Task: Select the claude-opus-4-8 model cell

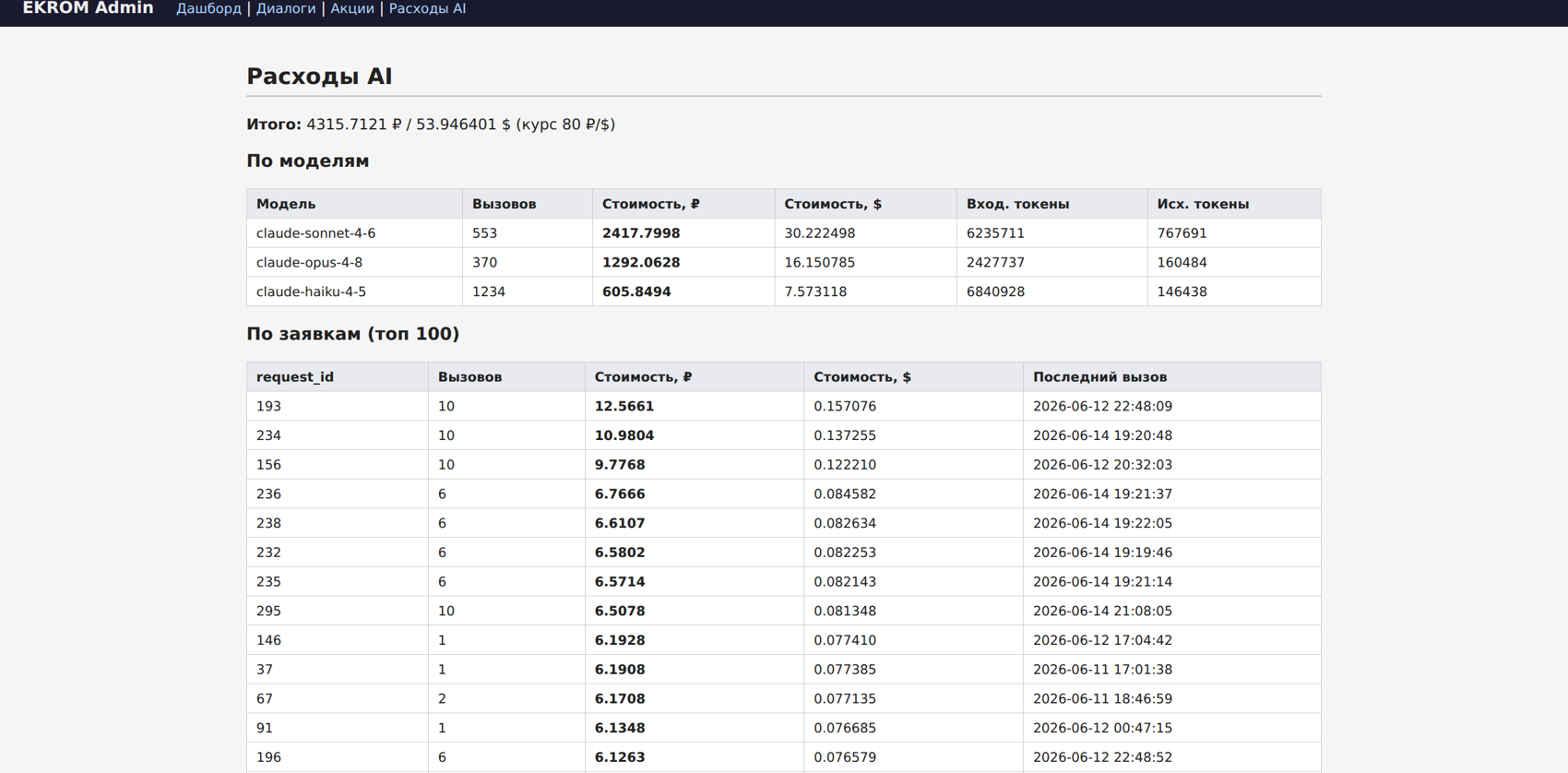Action: (x=354, y=263)
